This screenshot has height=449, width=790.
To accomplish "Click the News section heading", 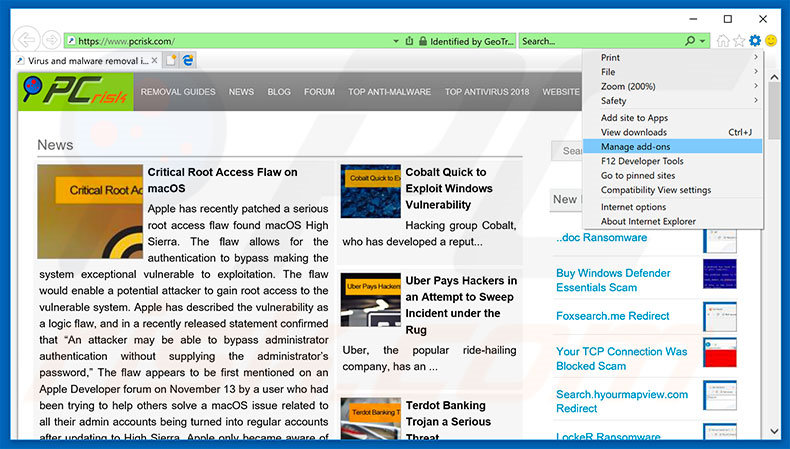I will point(55,145).
